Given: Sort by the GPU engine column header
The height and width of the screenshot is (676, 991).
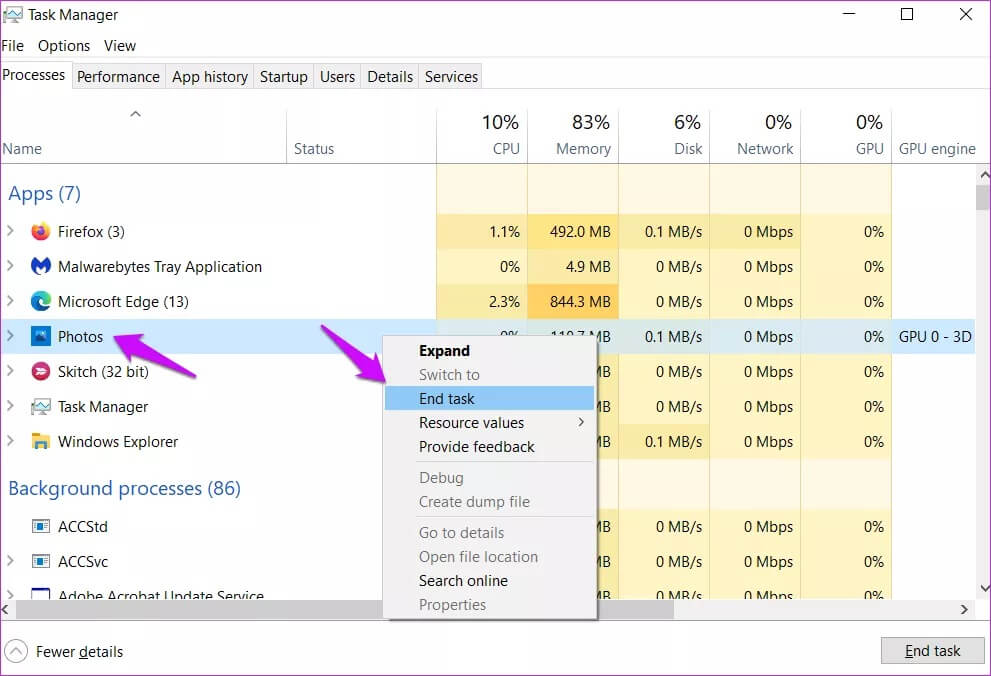Looking at the screenshot, I should click(x=937, y=136).
